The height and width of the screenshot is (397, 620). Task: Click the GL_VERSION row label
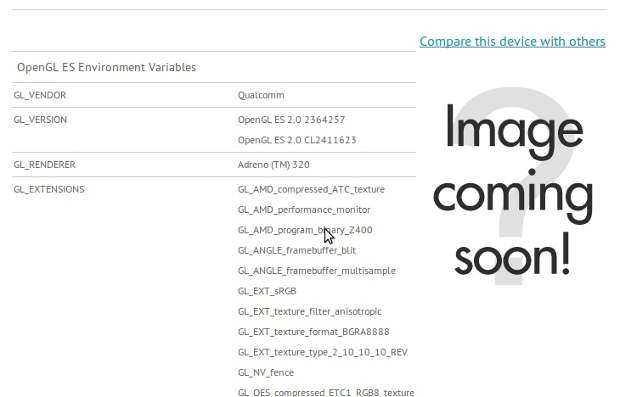[x=40, y=120]
